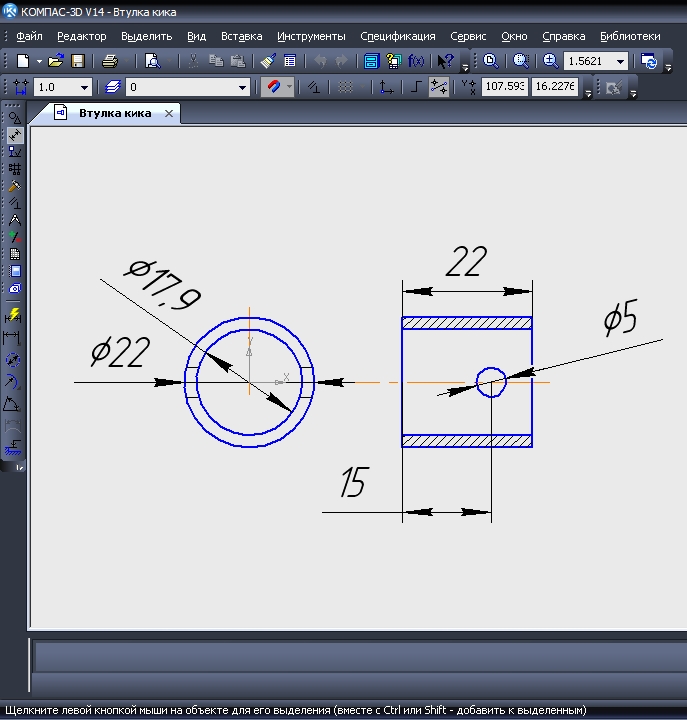Select the ø5 dimension text
The width and height of the screenshot is (687, 720).
click(621, 317)
